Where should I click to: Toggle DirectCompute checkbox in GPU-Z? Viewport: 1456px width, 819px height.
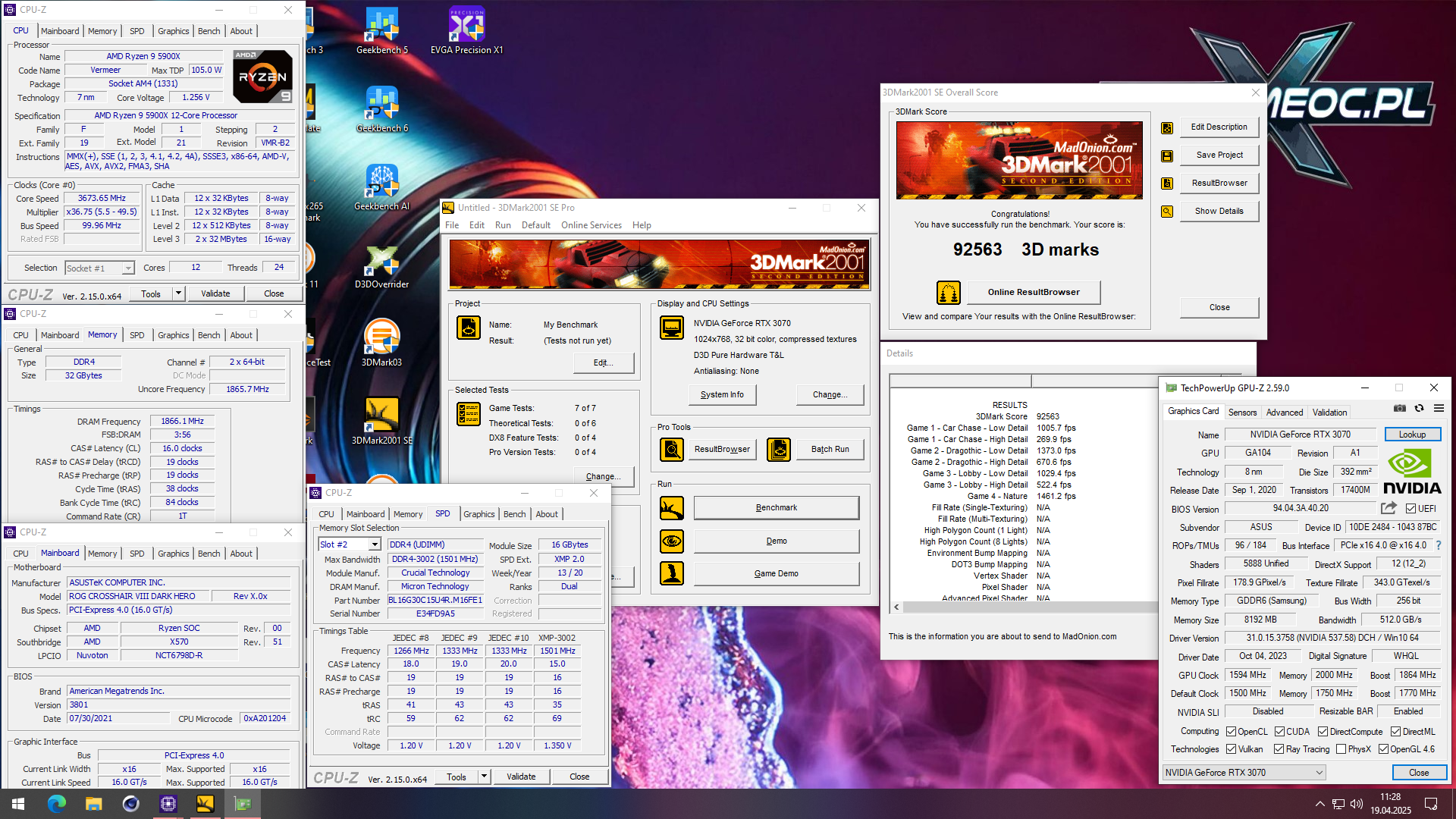click(1323, 732)
